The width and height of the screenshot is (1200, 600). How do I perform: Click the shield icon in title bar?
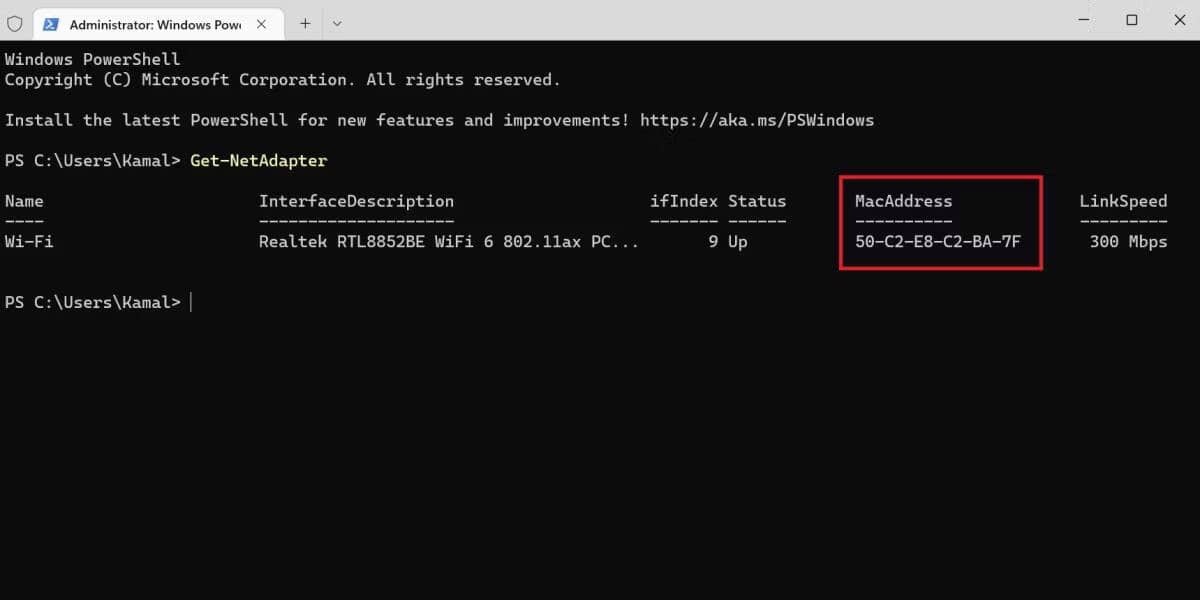(x=15, y=23)
